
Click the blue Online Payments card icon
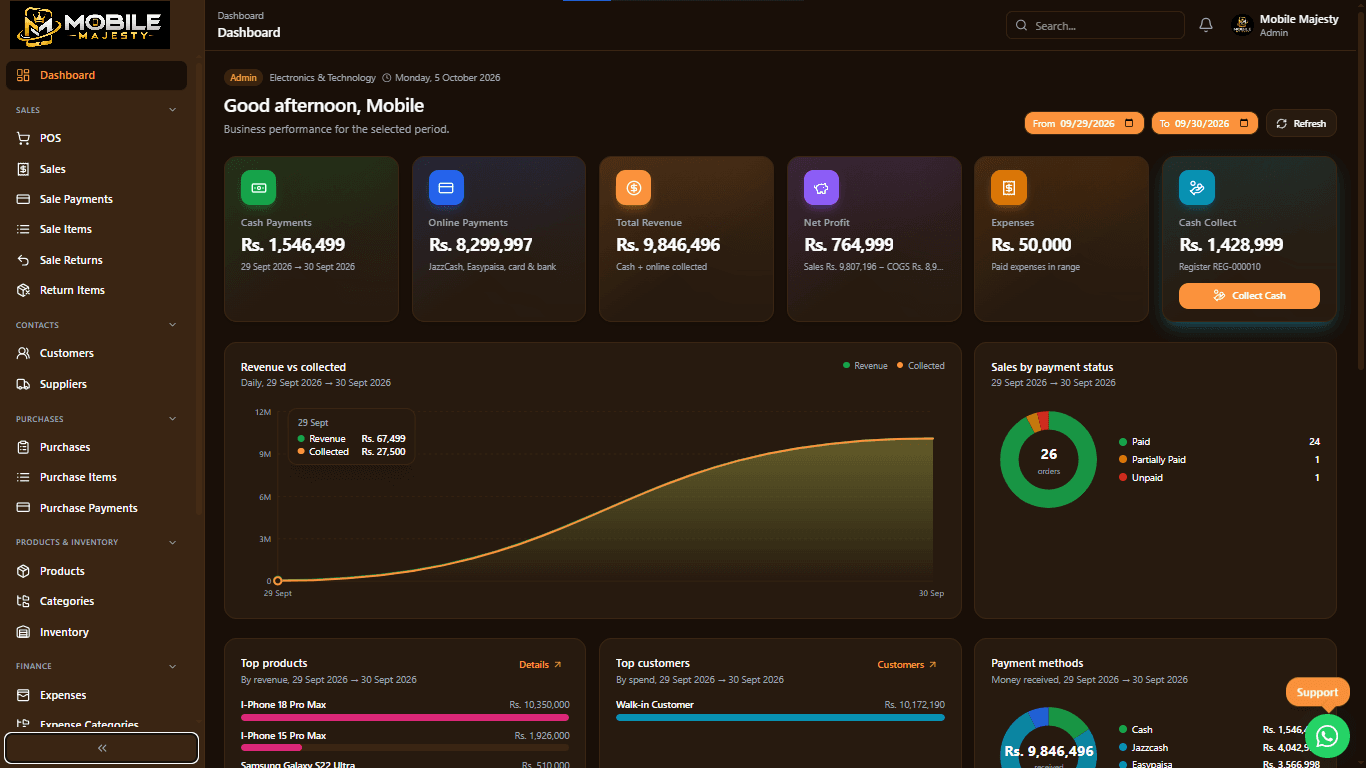446,188
